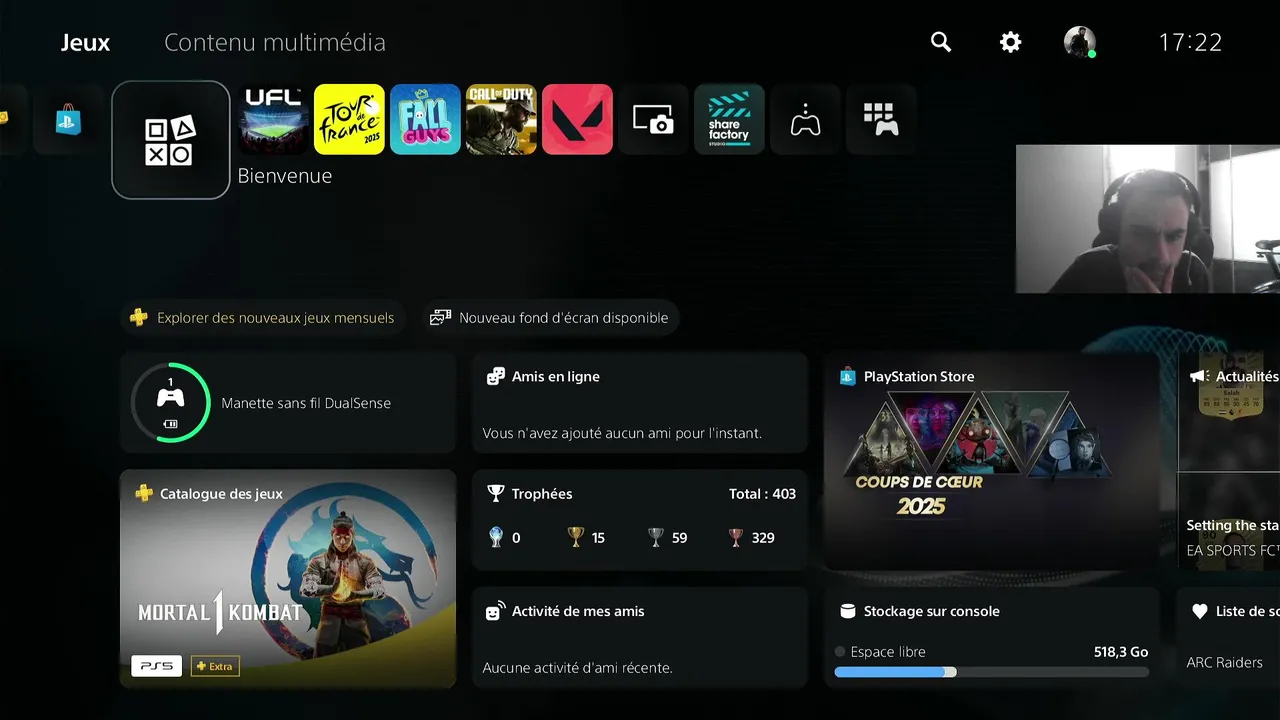Click the Activité de mes amis icon
1280x720 pixels.
click(495, 612)
